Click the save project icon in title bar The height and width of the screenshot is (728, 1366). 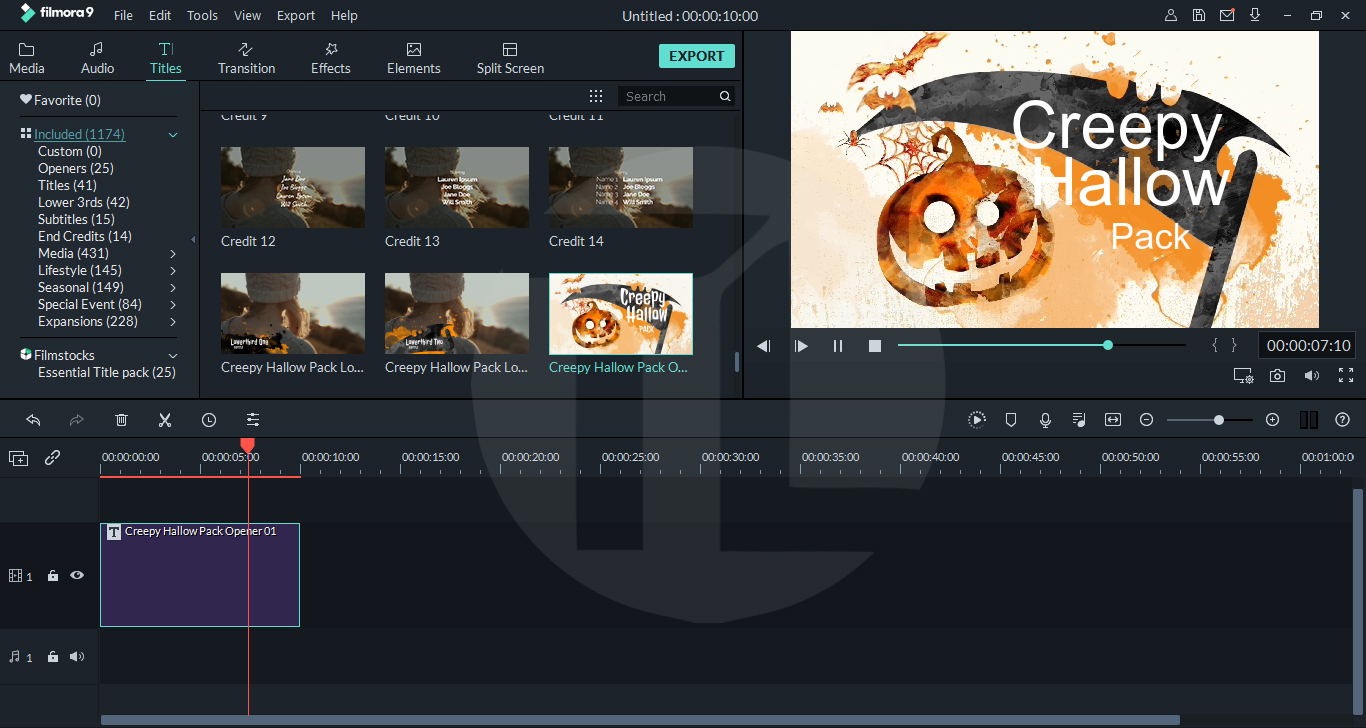(x=1199, y=15)
